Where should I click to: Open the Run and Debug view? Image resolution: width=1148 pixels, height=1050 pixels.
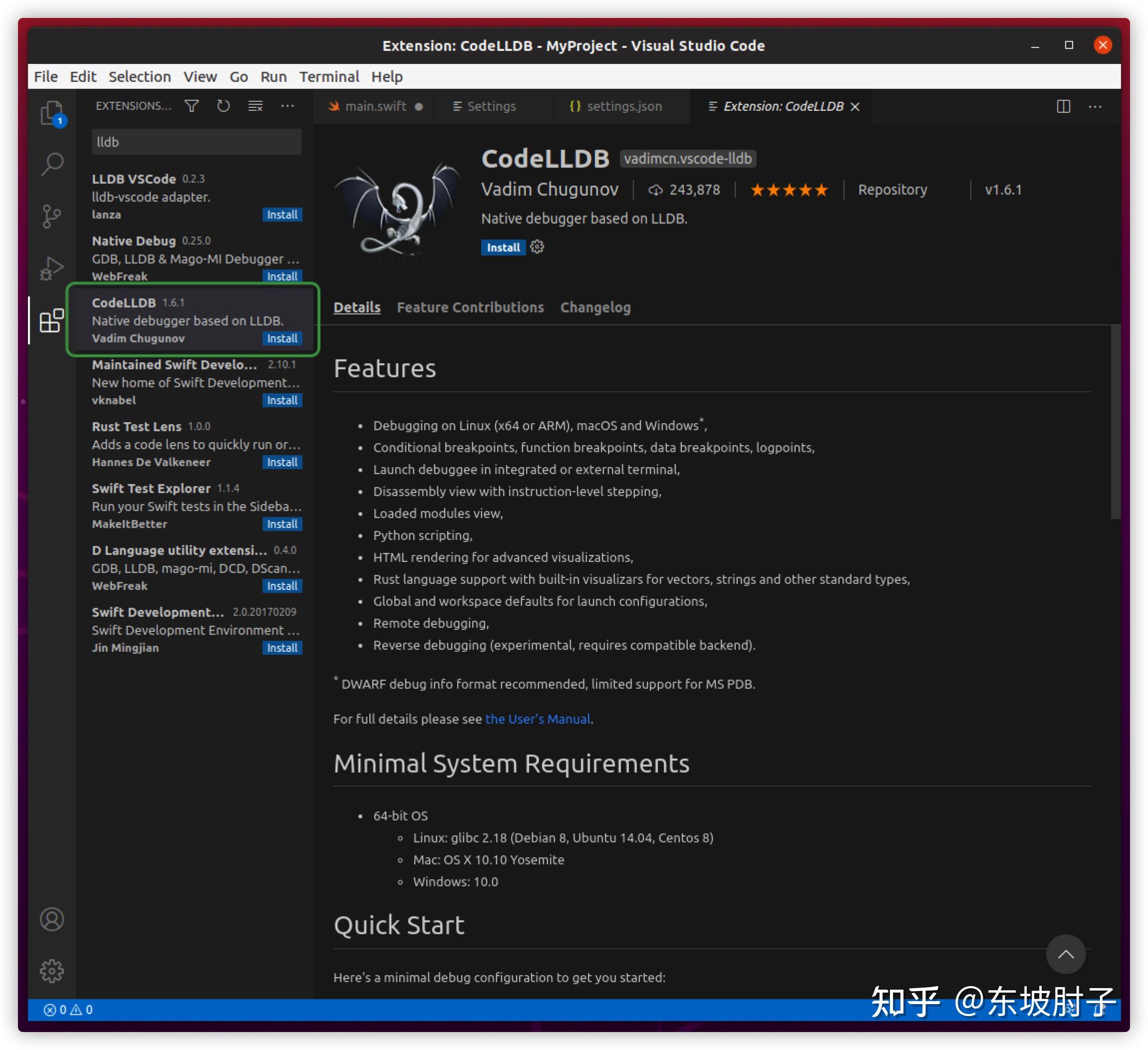52,268
